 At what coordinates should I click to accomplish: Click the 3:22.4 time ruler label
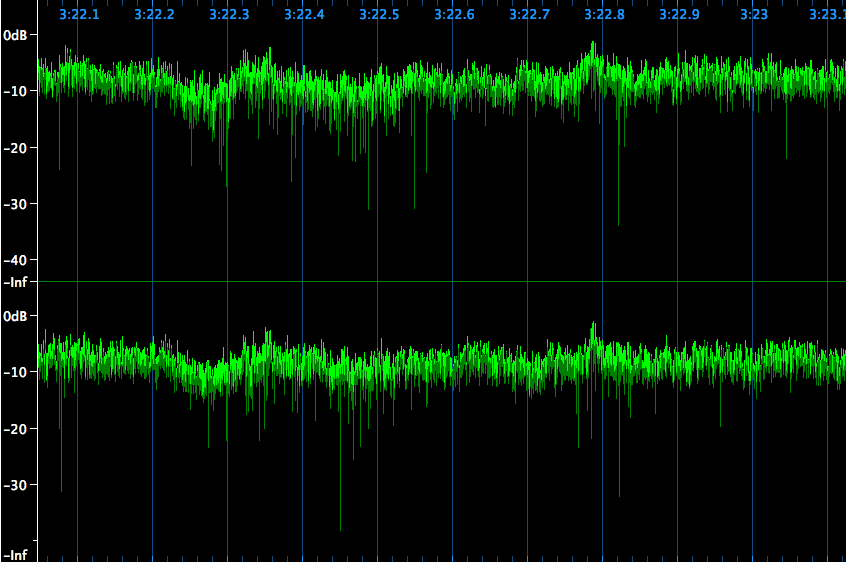pyautogui.click(x=304, y=15)
